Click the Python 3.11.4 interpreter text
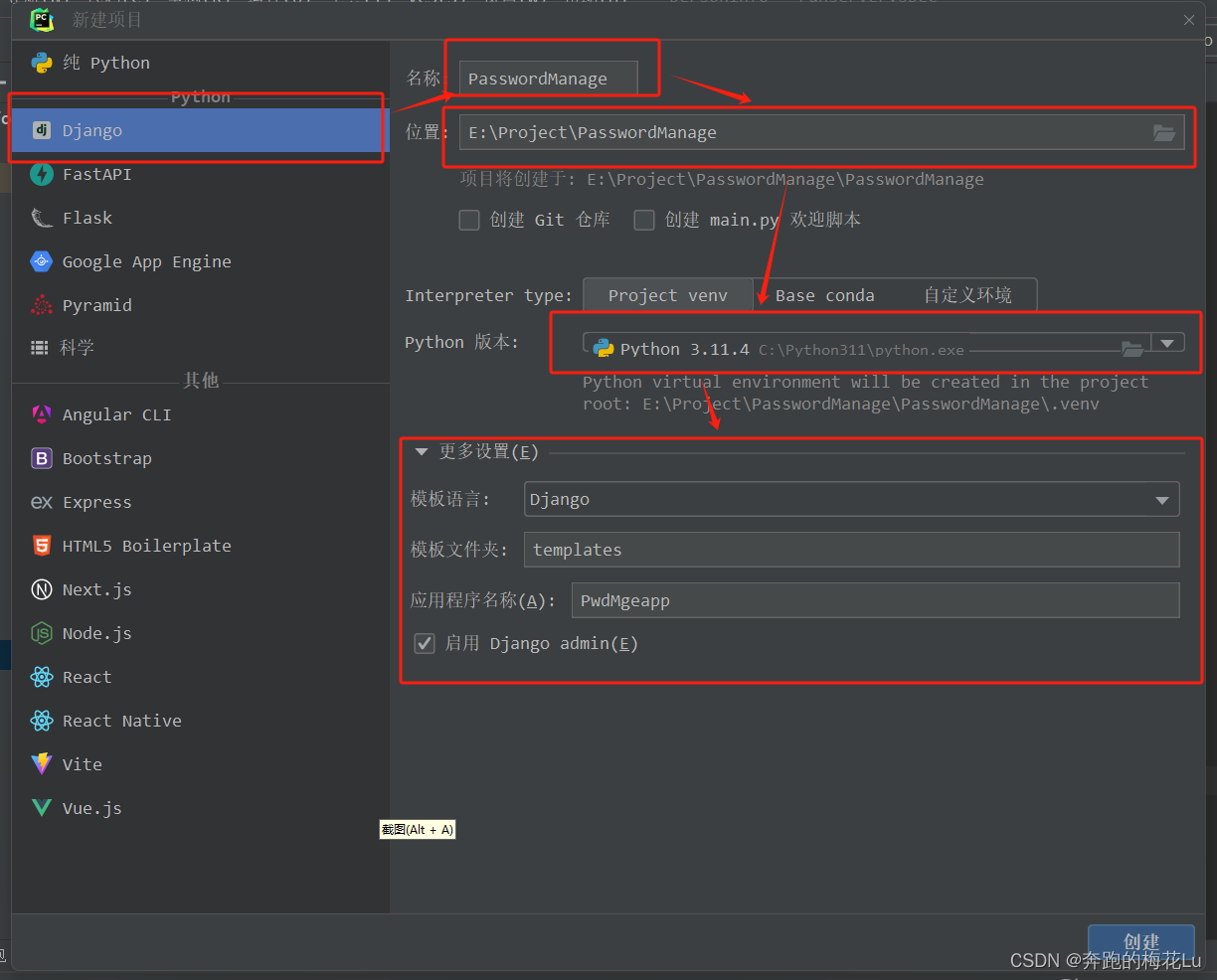The image size is (1217, 980). [x=684, y=349]
